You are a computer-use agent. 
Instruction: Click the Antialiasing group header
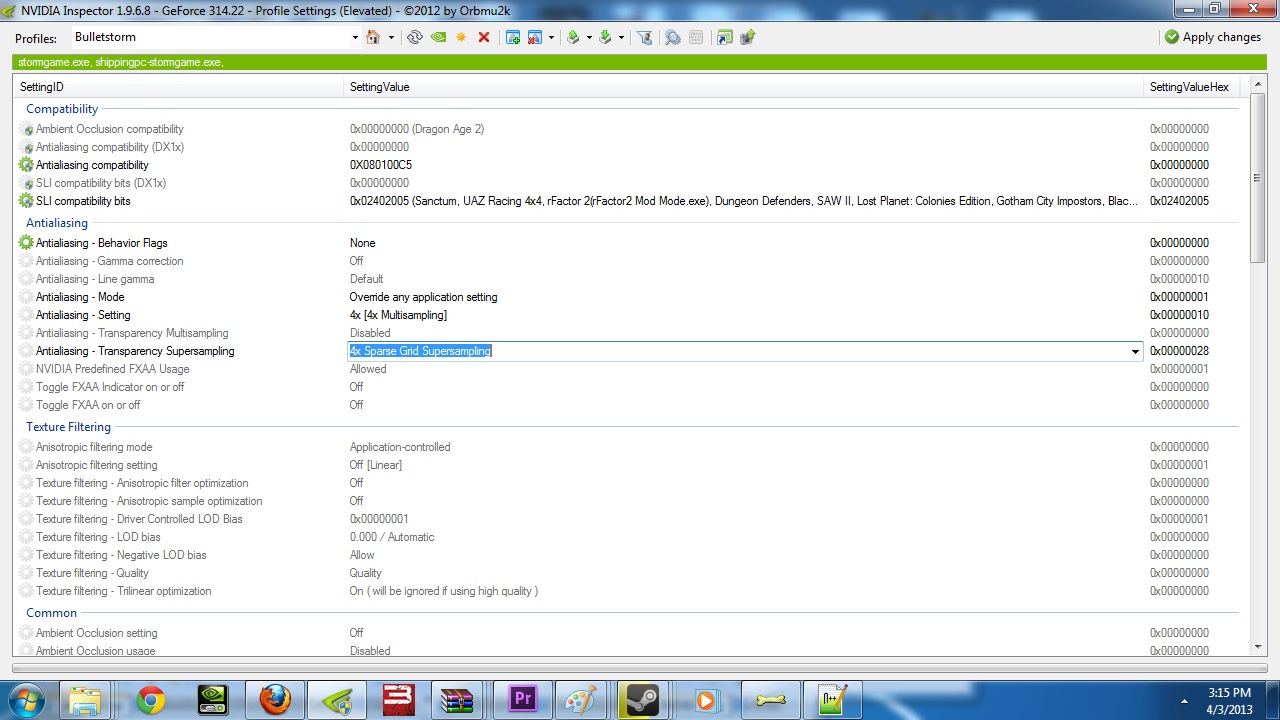click(57, 223)
